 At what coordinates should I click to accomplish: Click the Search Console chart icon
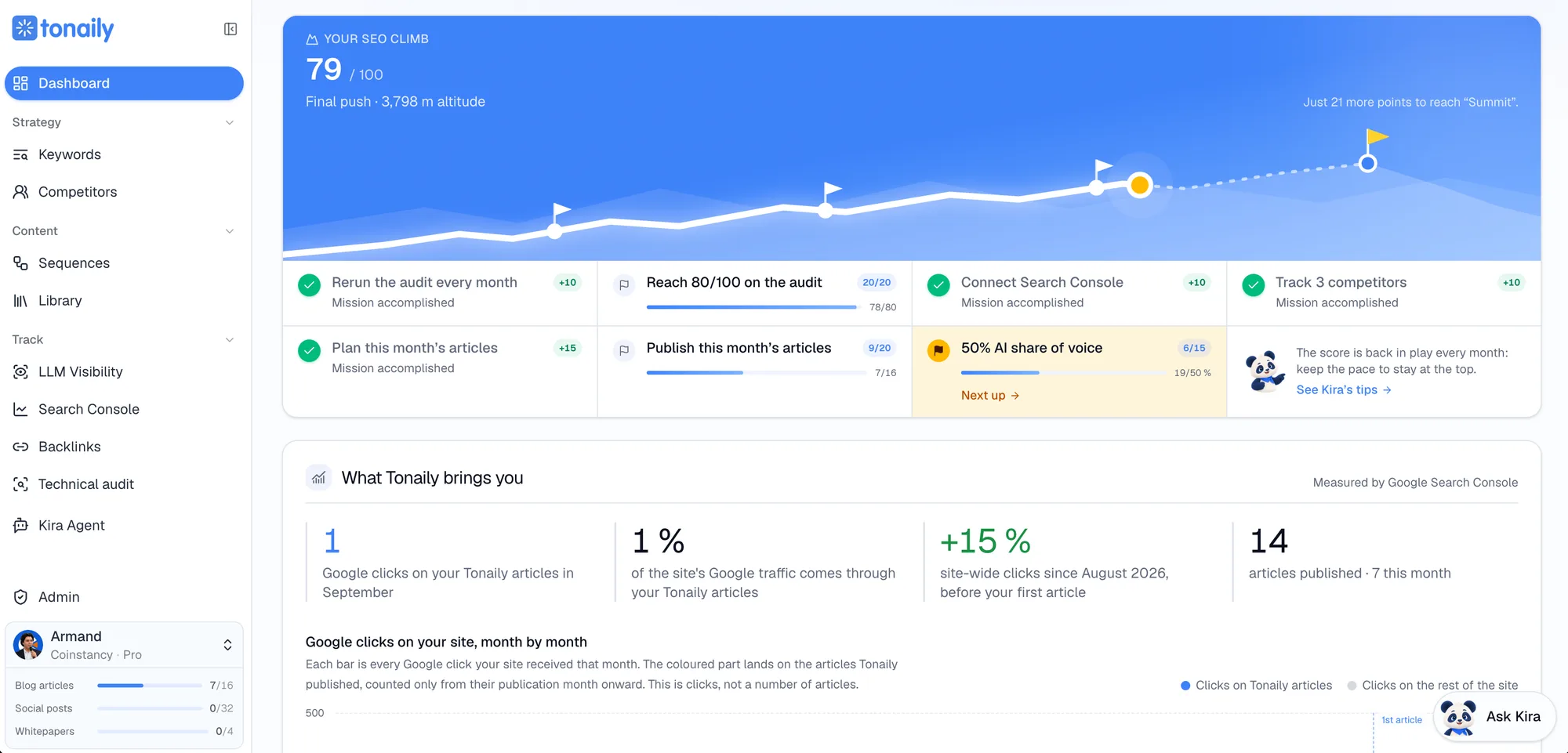(x=21, y=409)
